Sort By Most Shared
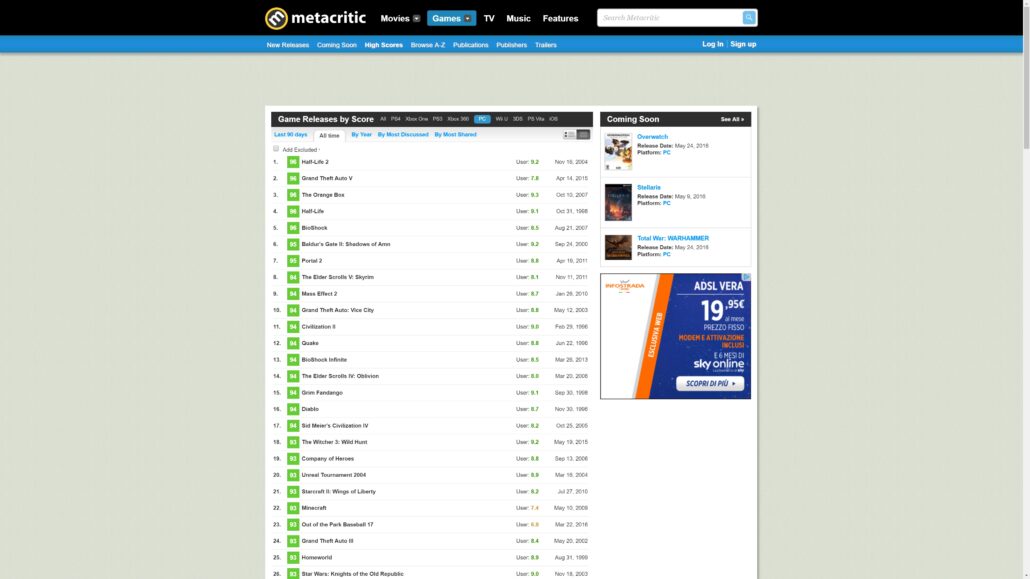This screenshot has height=579, width=1030. [x=455, y=134]
